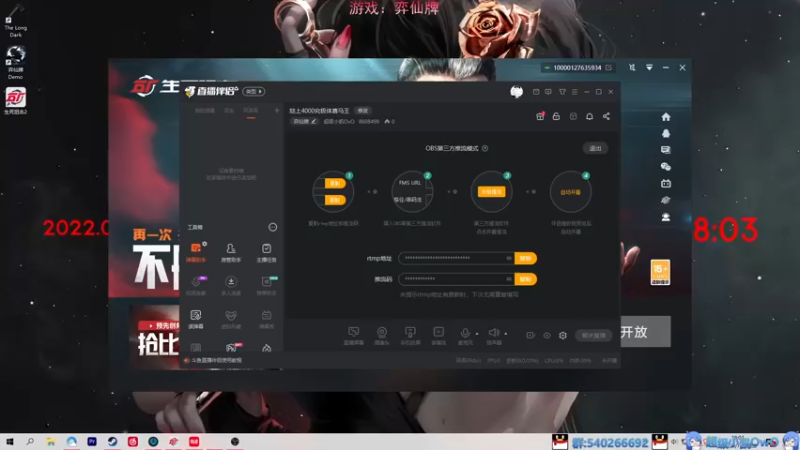Click the account ID 10000127635934 in launcher
Image resolution: width=800 pixels, height=450 pixels.
[x=577, y=67]
